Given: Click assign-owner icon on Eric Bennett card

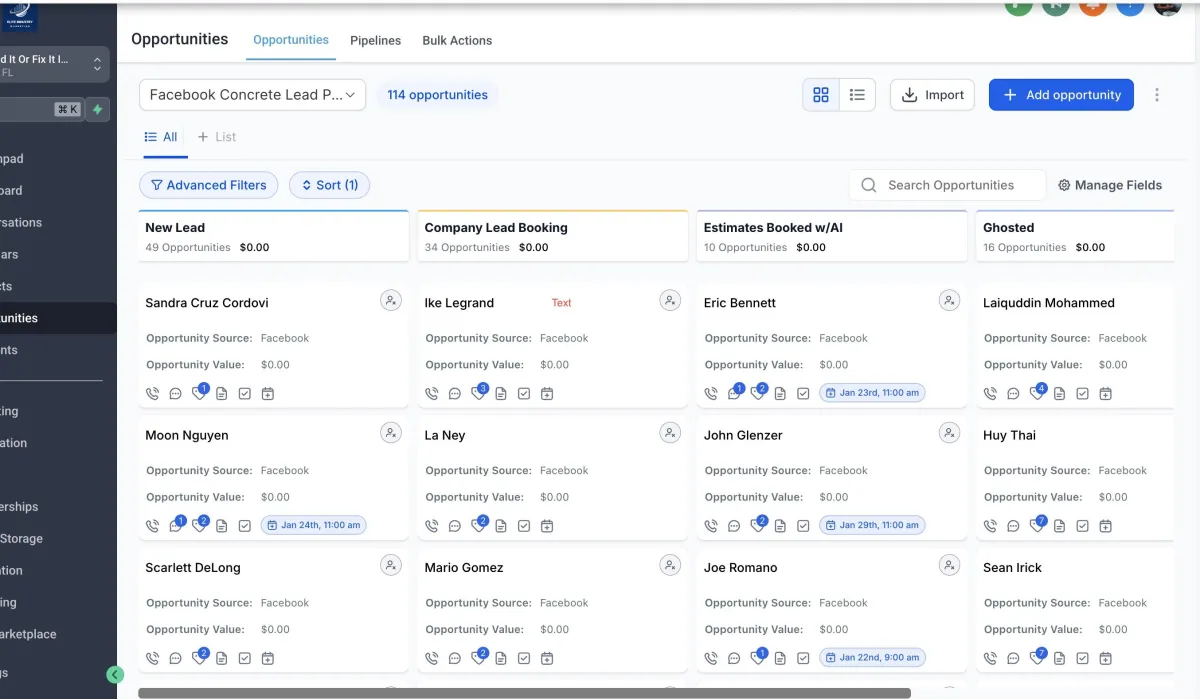Looking at the screenshot, I should (949, 301).
